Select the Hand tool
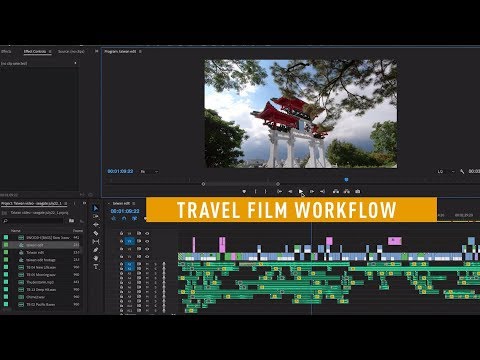480x360 pixels. pos(96,258)
